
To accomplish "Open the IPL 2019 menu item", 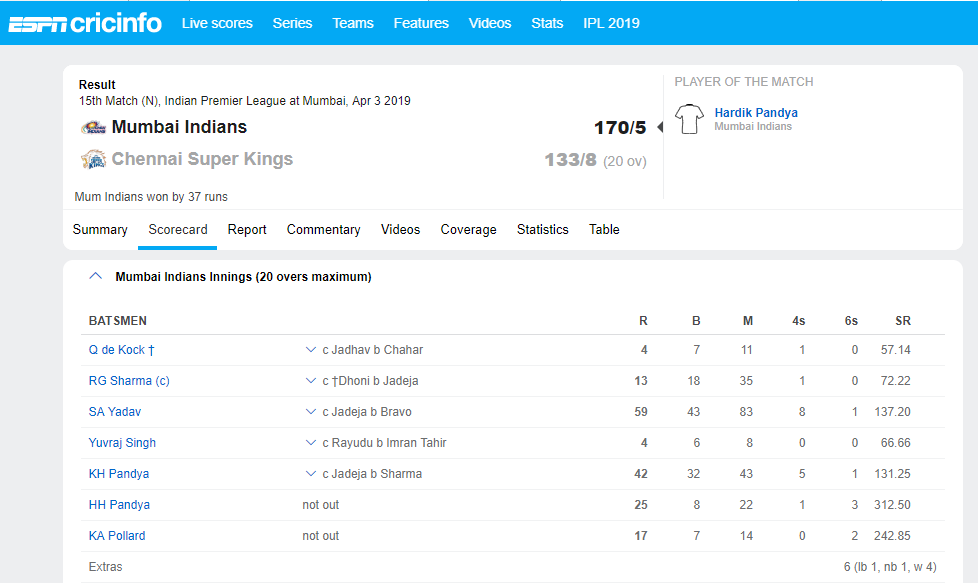I will coord(611,23).
